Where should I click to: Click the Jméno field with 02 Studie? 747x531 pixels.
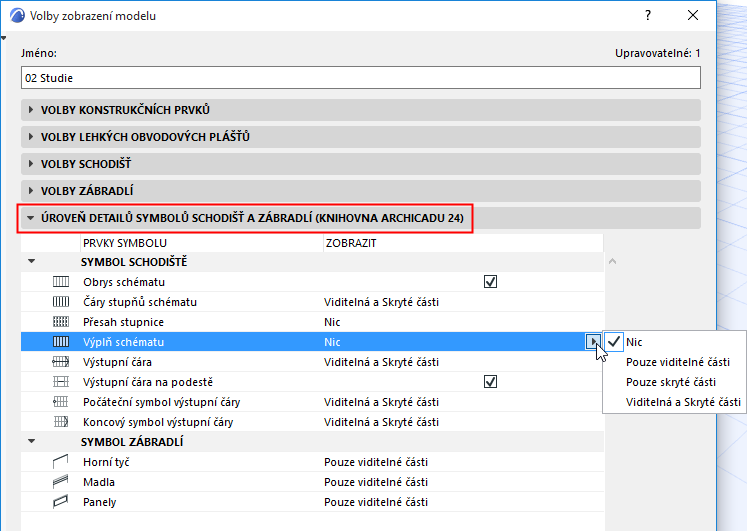(x=361, y=78)
